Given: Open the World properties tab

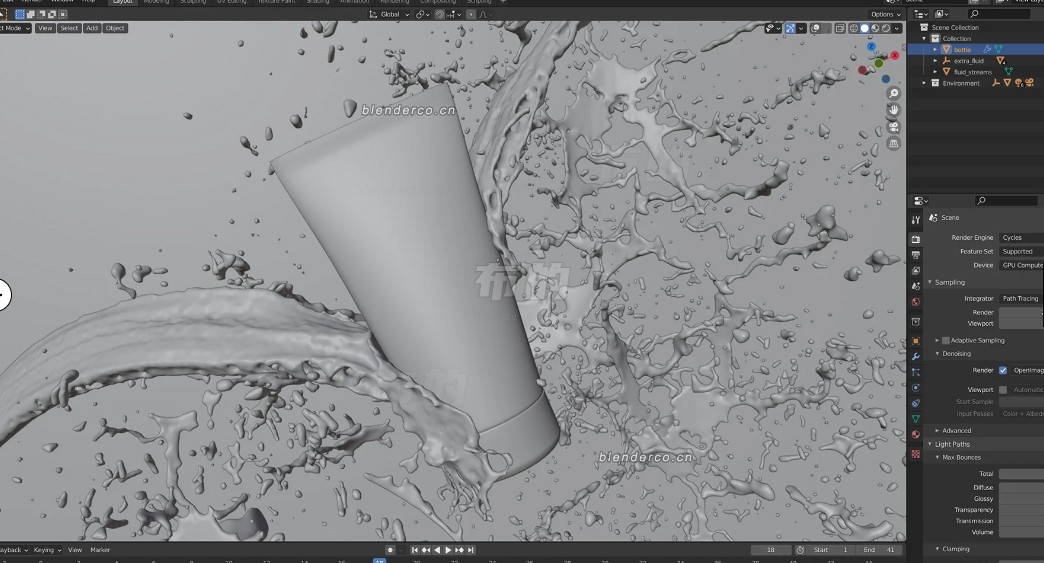Looking at the screenshot, I should [x=915, y=302].
